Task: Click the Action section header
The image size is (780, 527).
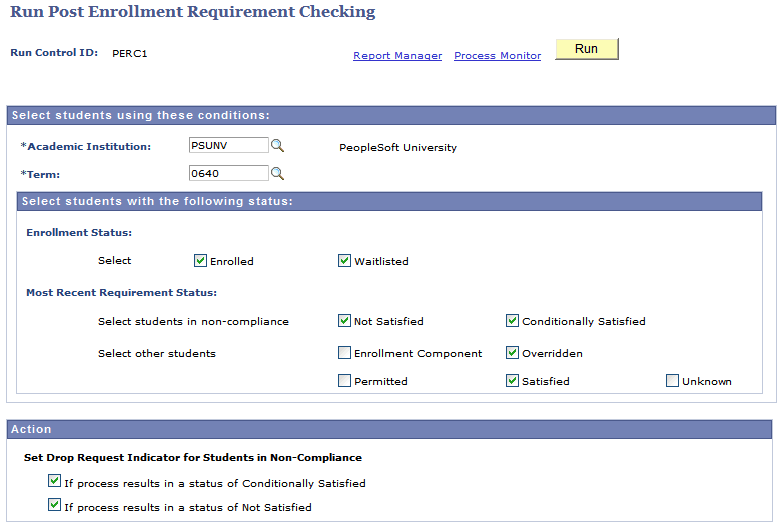Action: coord(390,429)
